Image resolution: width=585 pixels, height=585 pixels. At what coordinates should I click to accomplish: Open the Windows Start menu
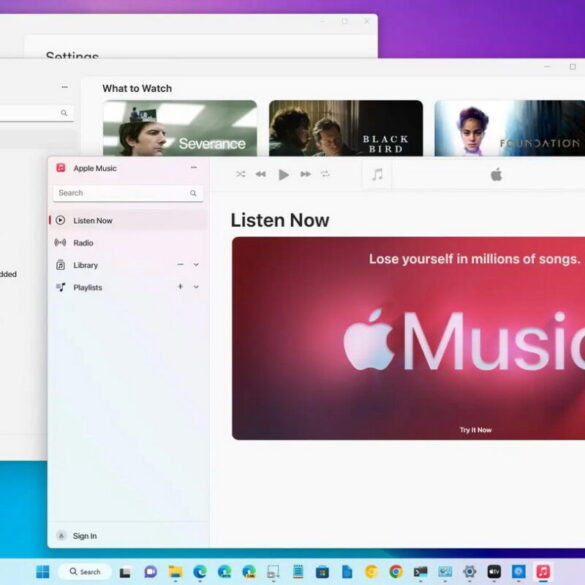click(x=43, y=572)
